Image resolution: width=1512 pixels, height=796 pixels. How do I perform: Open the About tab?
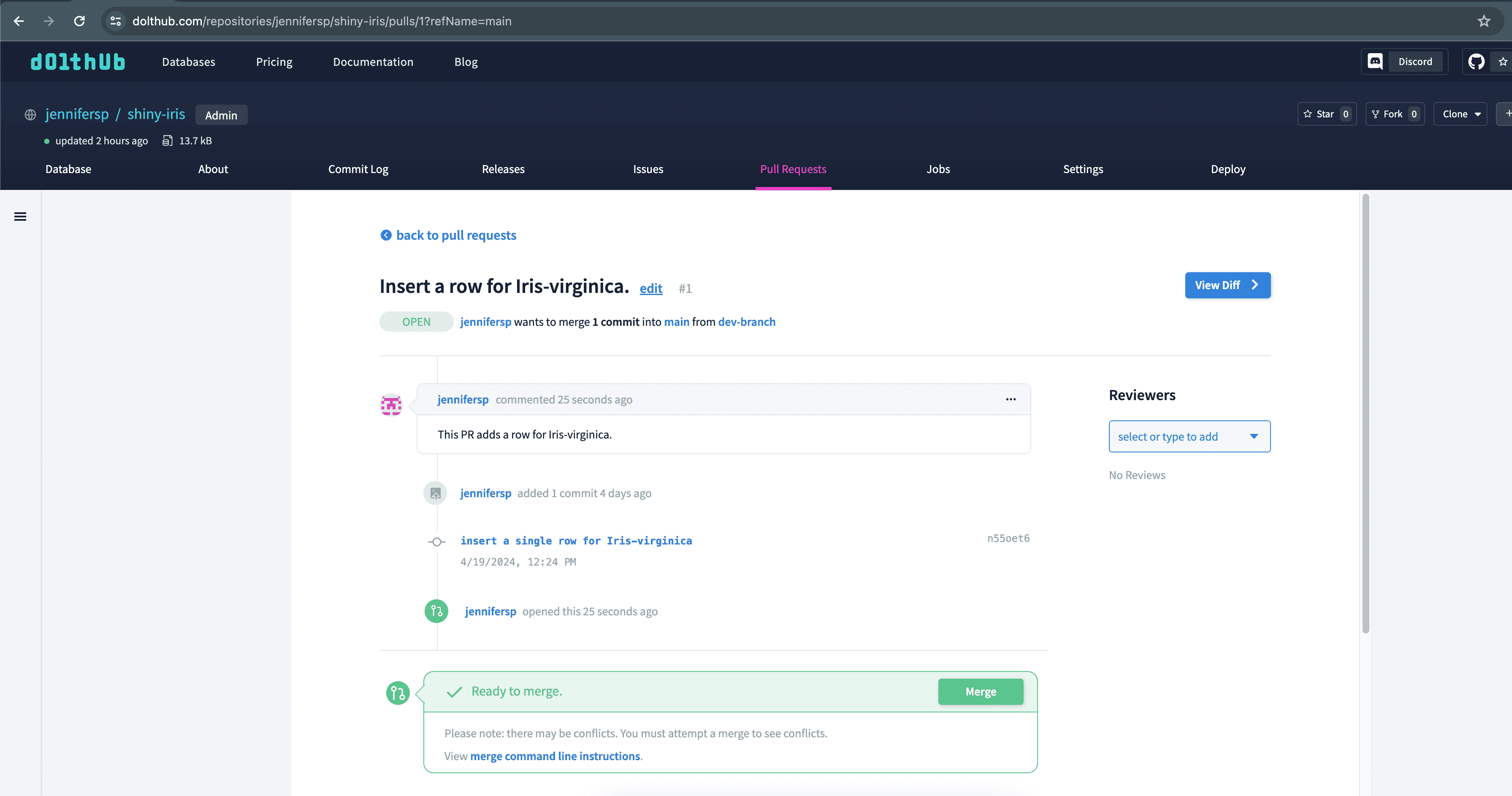pyautogui.click(x=213, y=169)
